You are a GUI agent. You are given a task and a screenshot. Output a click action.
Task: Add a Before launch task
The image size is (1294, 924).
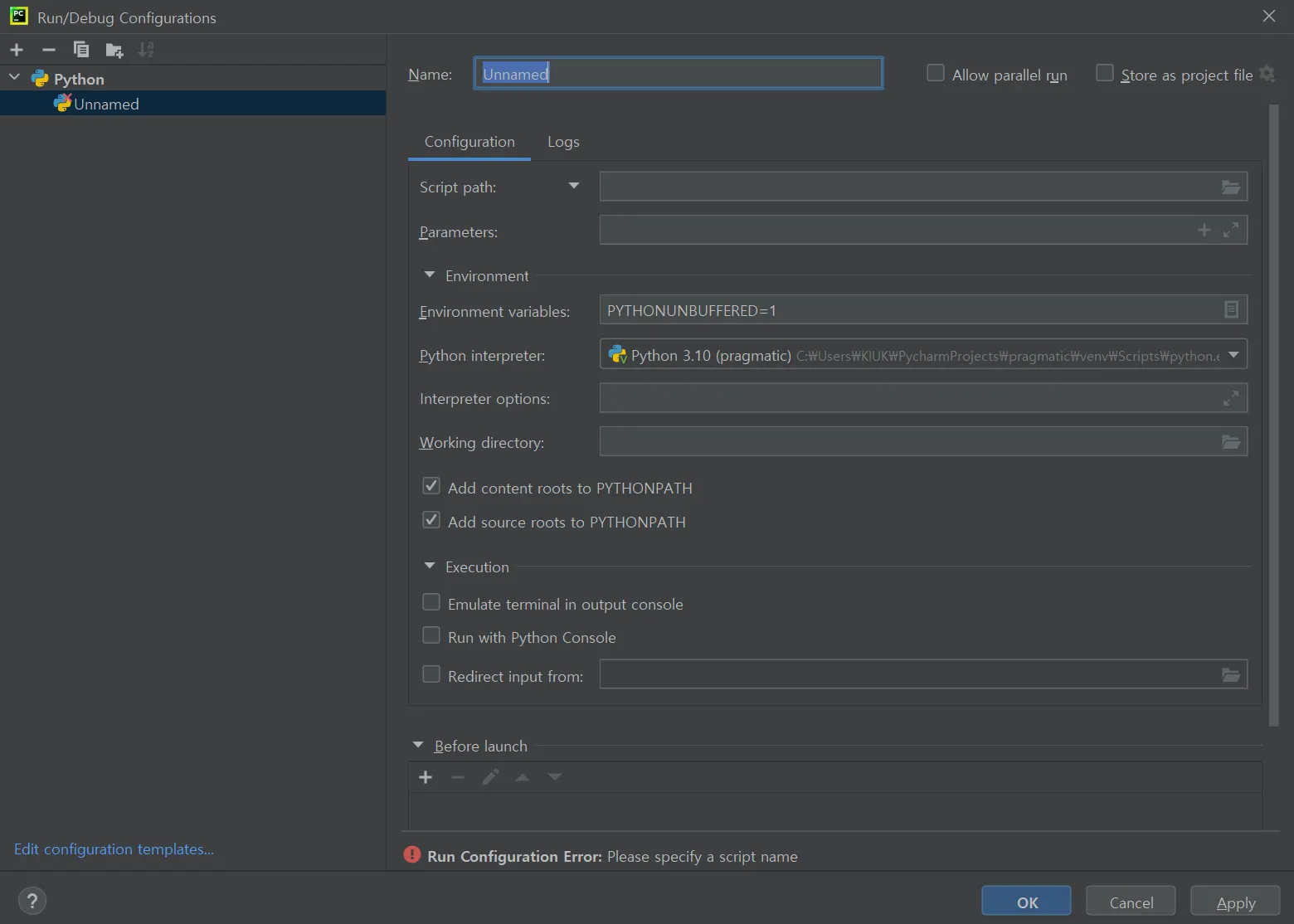click(x=426, y=777)
